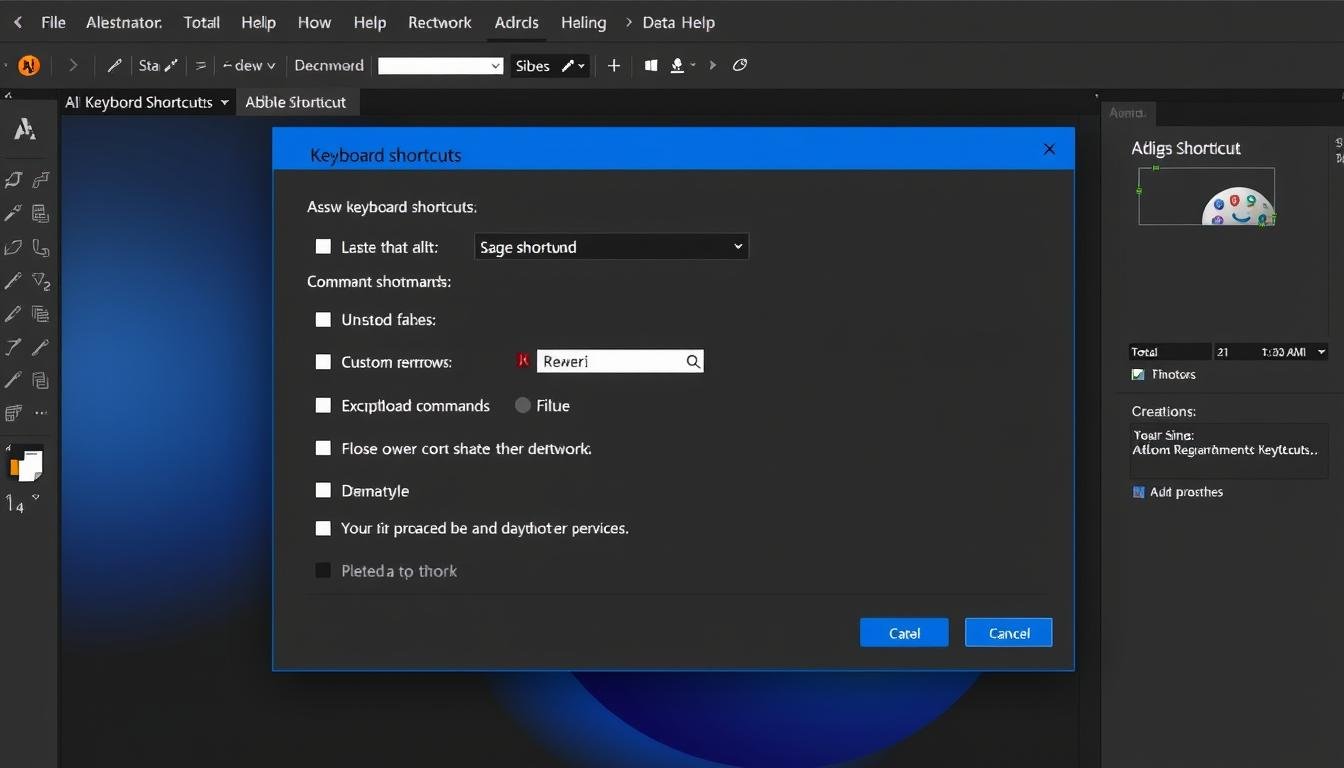Click the back arrow beside File
This screenshot has height=768, width=1344.
click(x=17, y=22)
